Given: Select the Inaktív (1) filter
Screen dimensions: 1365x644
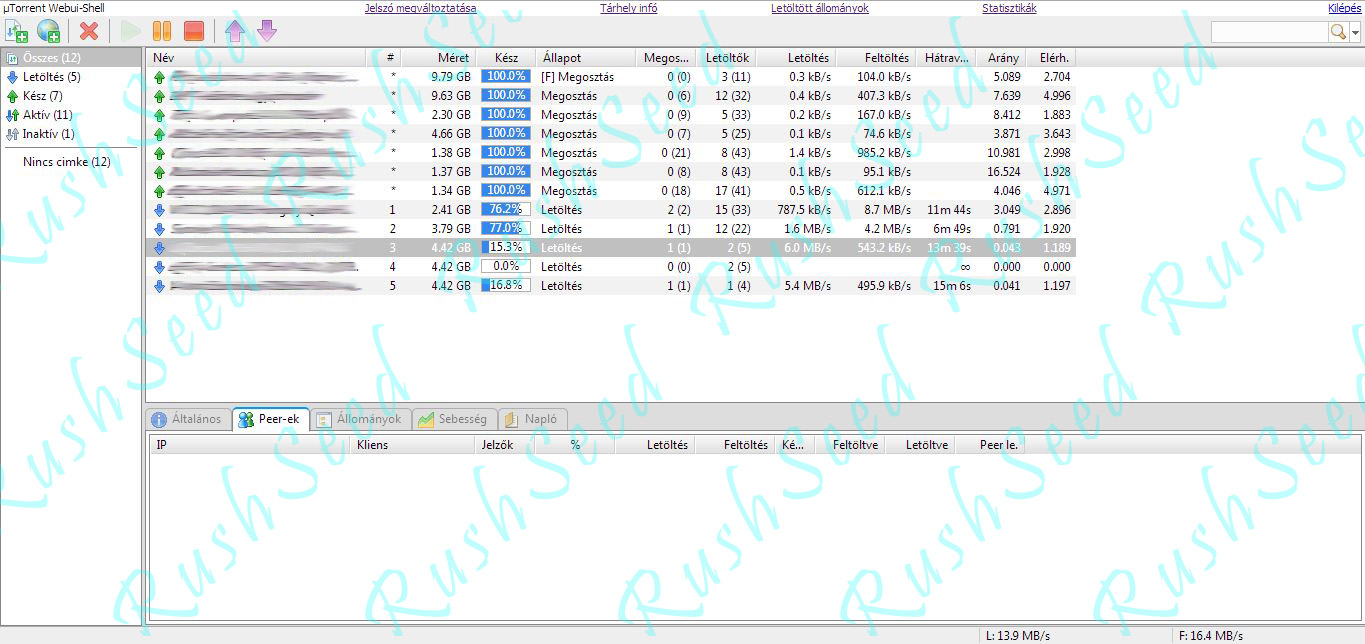Looking at the screenshot, I should coord(48,134).
